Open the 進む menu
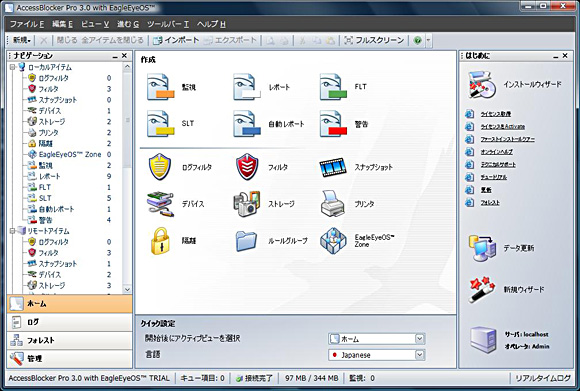The width and height of the screenshot is (580, 391). (x=128, y=24)
